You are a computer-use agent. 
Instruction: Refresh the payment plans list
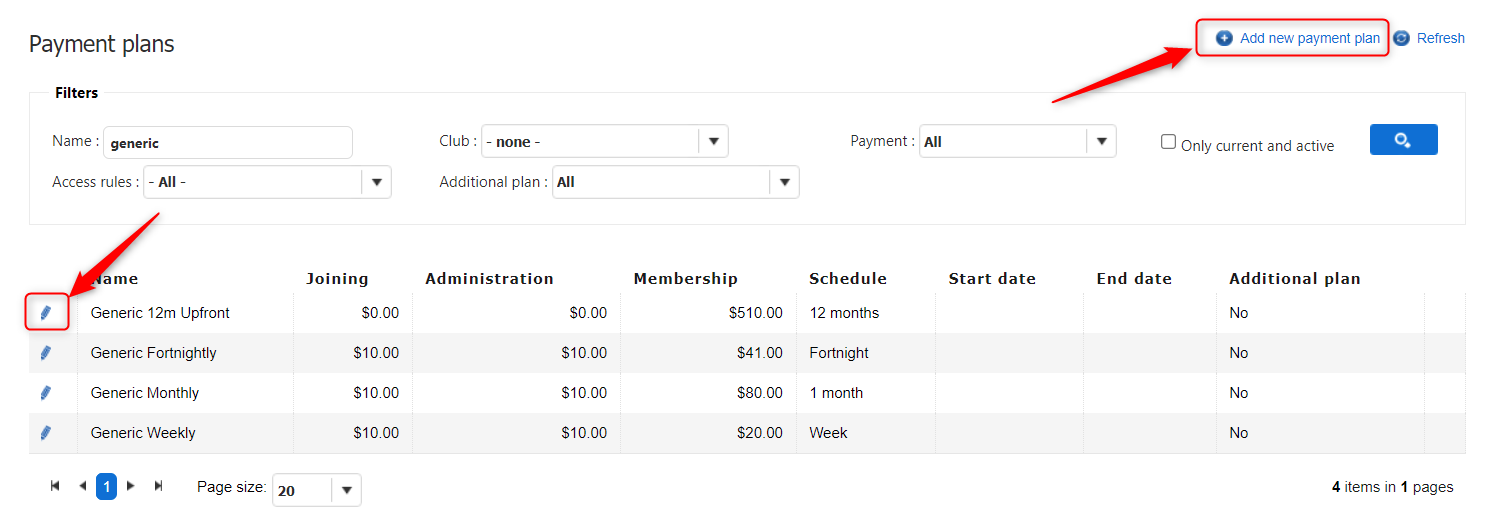(x=1439, y=38)
